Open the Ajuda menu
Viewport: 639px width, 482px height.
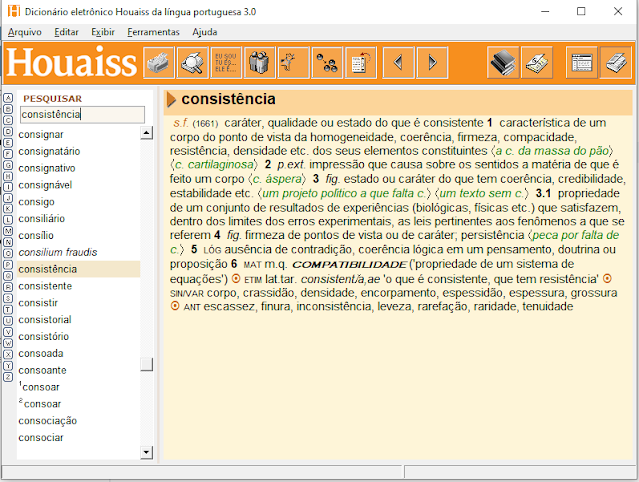(205, 32)
